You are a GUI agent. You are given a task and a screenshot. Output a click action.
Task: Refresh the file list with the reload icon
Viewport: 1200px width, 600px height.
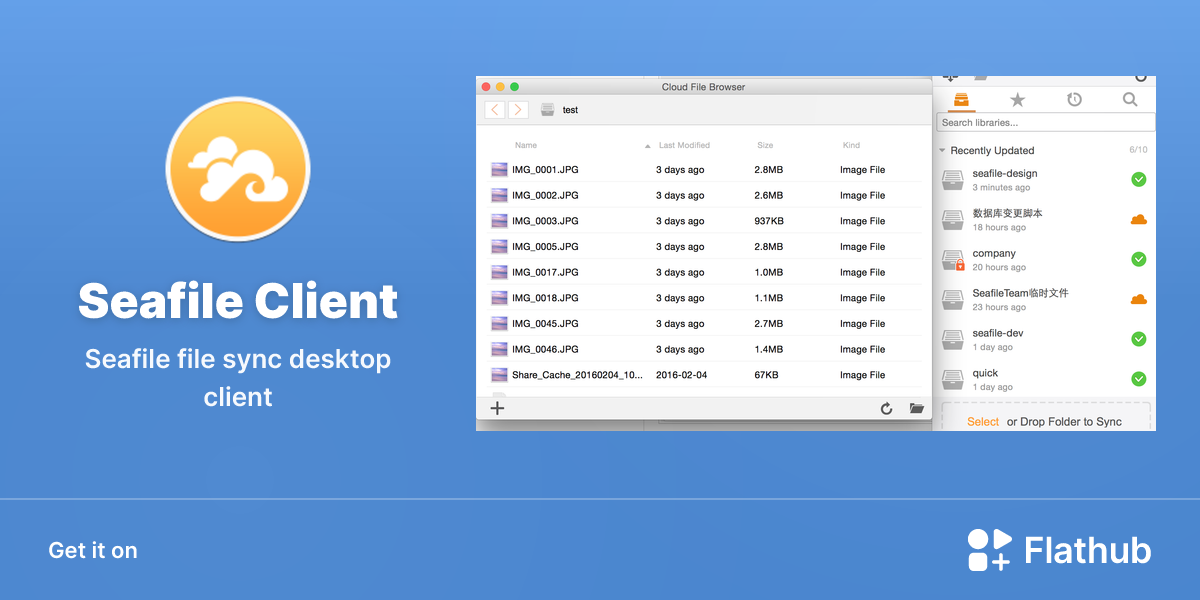[x=886, y=408]
